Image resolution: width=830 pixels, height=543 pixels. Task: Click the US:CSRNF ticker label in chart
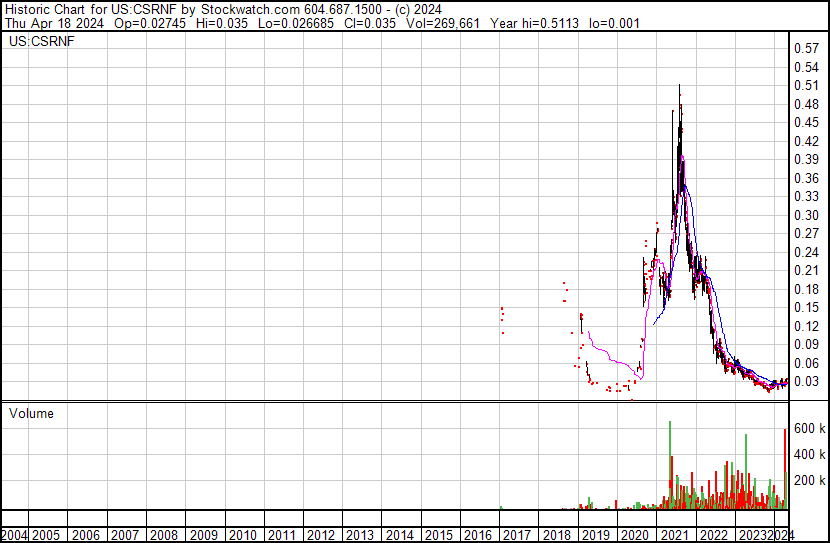(x=34, y=42)
